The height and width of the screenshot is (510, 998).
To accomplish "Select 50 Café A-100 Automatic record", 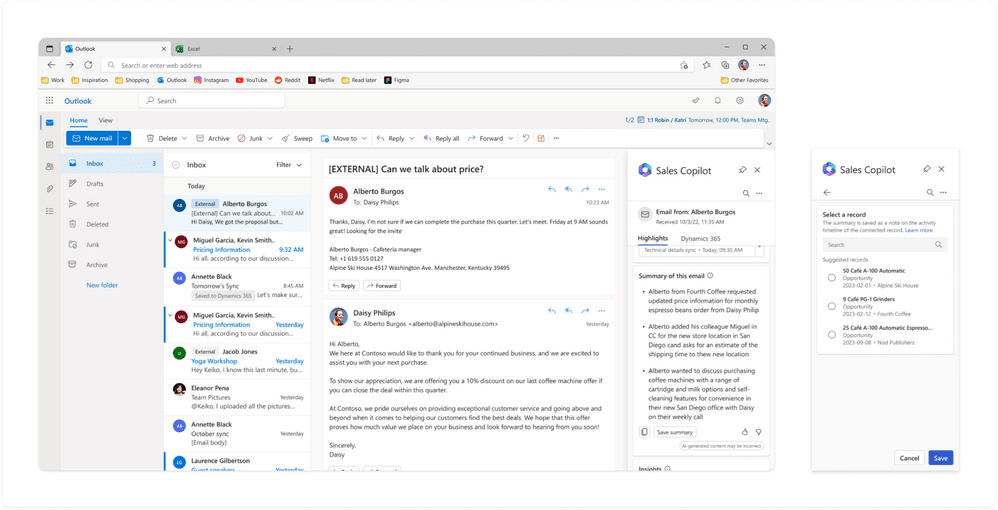I will point(831,278).
